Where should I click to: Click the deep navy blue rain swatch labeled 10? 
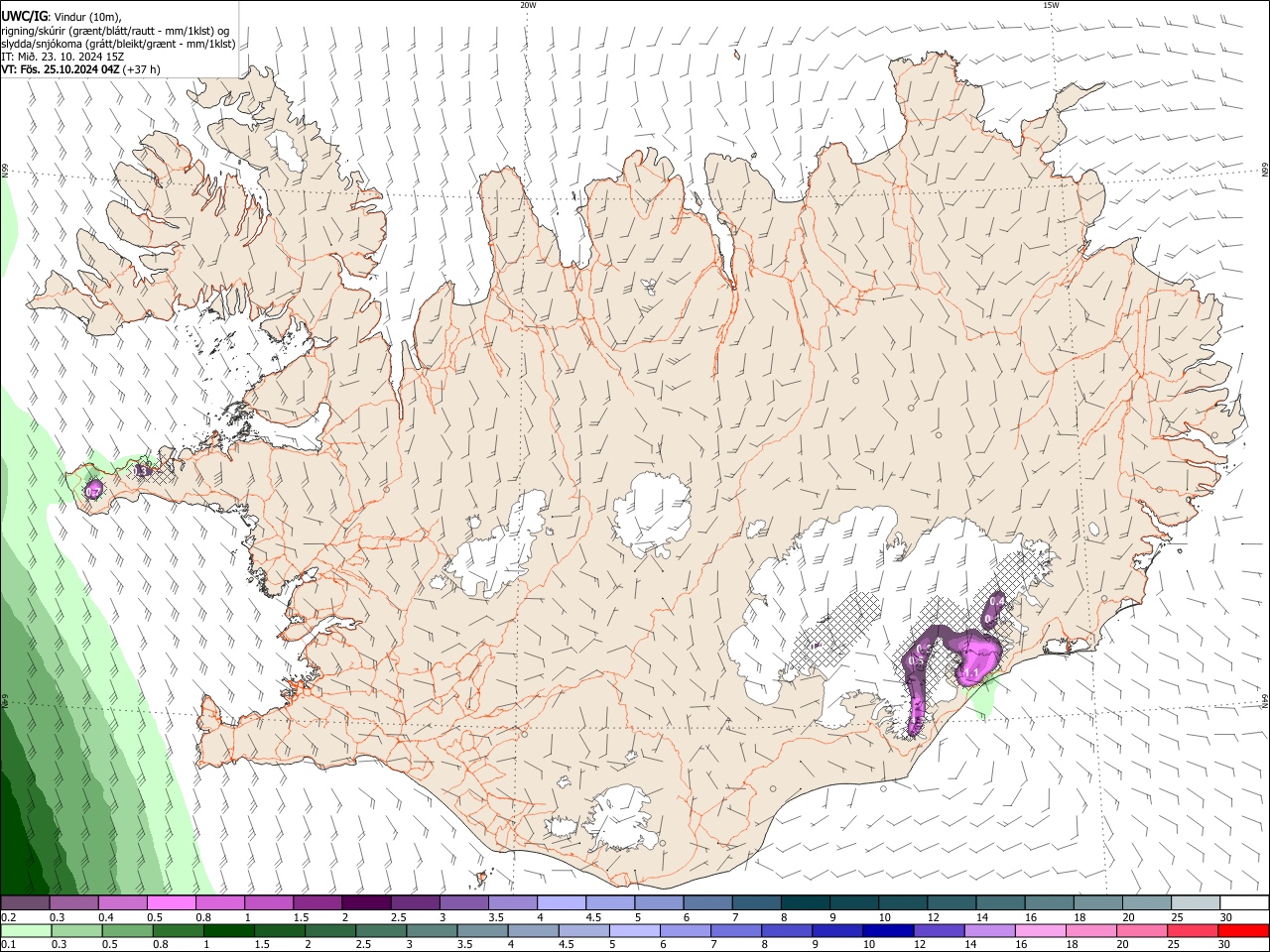tap(887, 930)
